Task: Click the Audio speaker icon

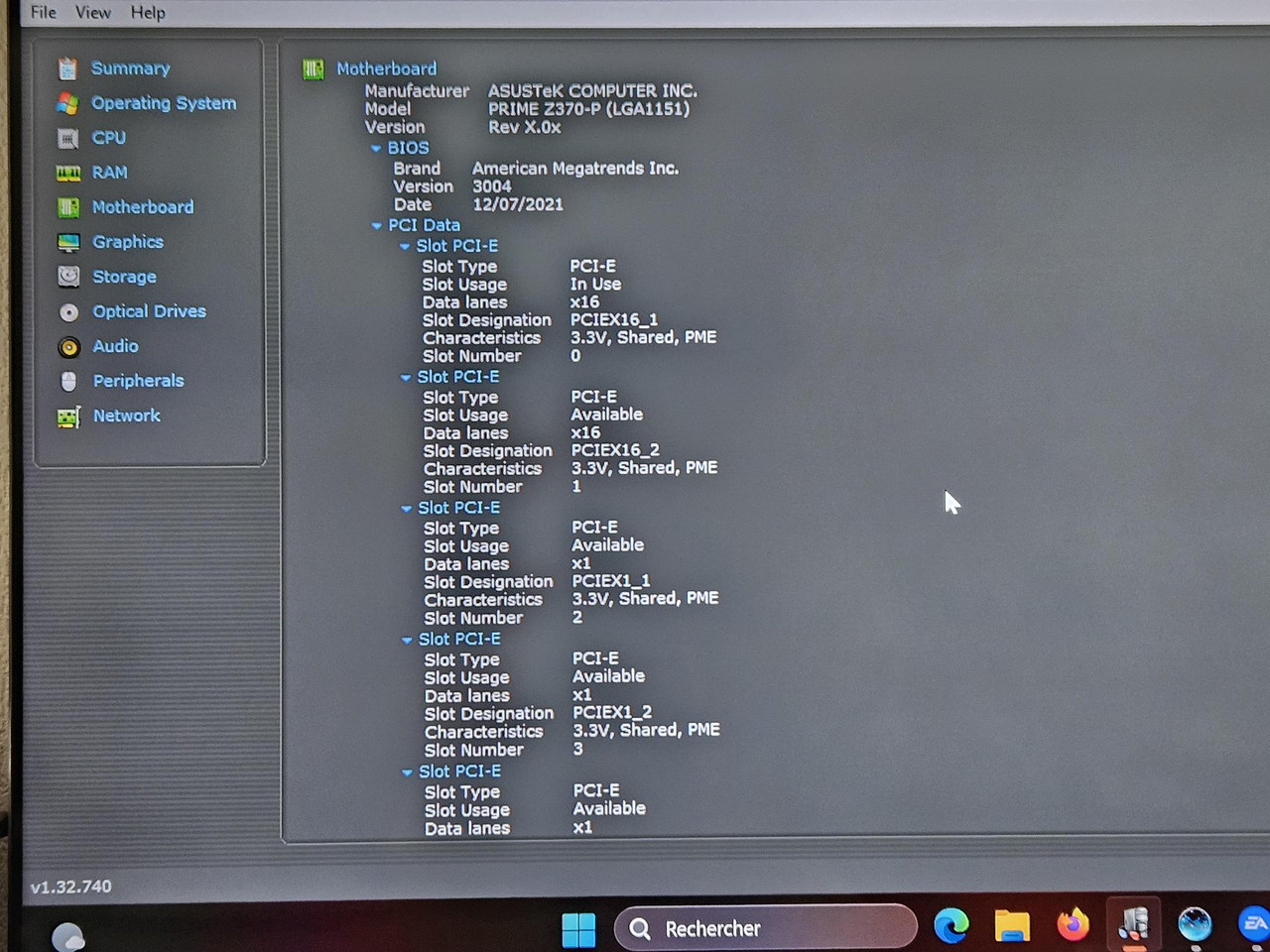Action: 68,347
